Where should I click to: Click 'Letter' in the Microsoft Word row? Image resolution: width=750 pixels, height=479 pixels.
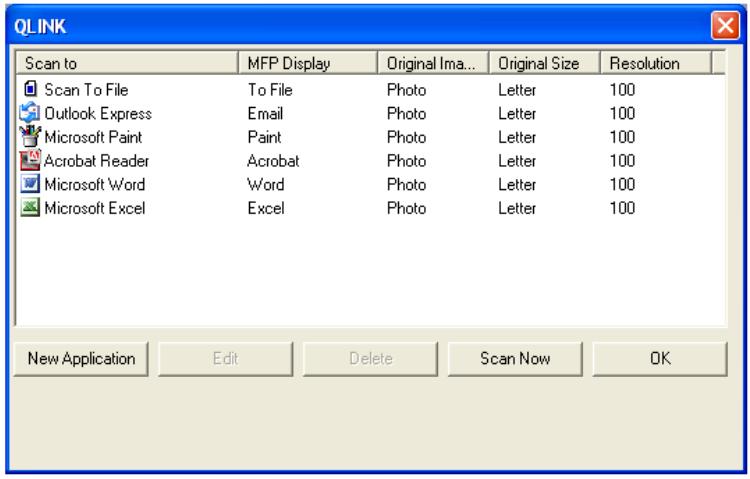click(x=517, y=184)
